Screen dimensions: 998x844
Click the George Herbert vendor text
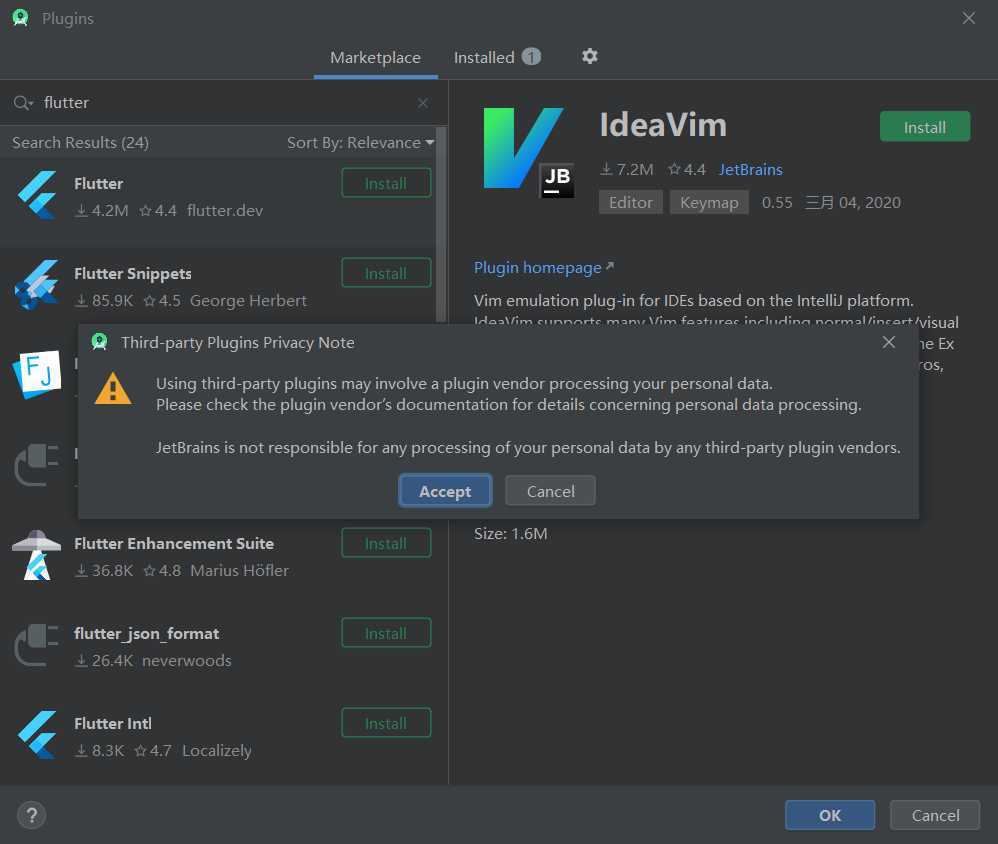pyautogui.click(x=248, y=300)
